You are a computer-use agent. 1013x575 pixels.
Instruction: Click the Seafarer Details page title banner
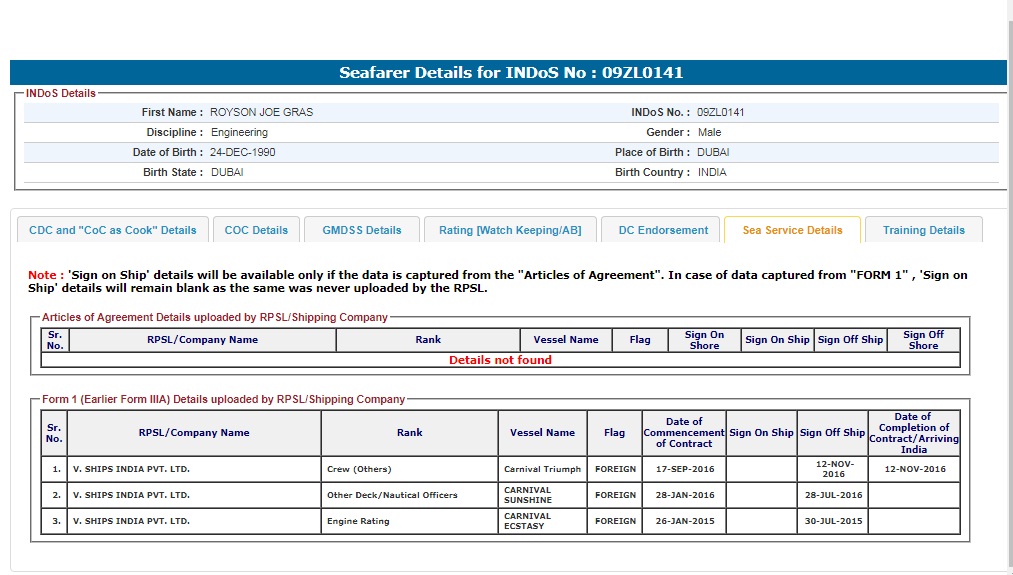click(x=510, y=73)
